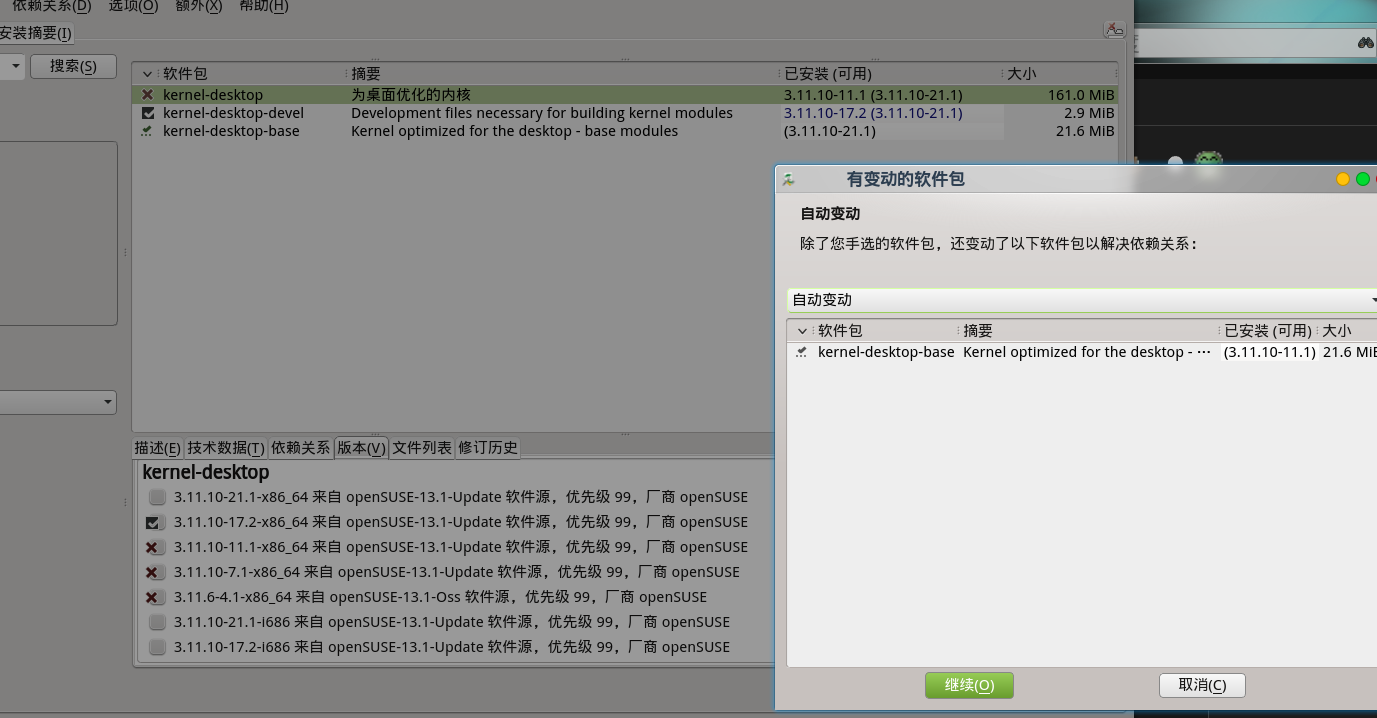Click the 为桌面优化的内核 summary cell
Image resolution: width=1377 pixels, height=718 pixels.
(411, 95)
